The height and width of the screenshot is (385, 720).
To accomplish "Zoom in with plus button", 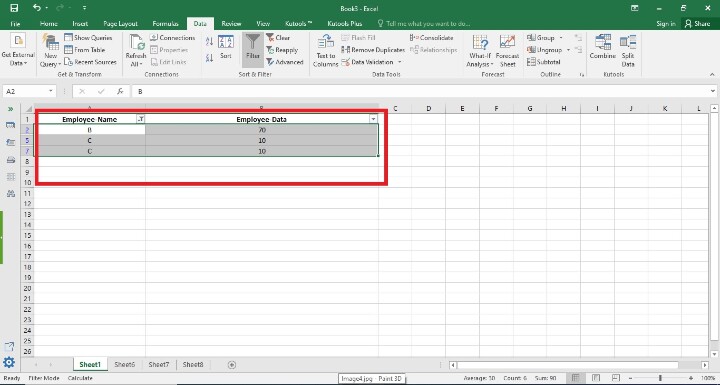I will click(x=691, y=378).
